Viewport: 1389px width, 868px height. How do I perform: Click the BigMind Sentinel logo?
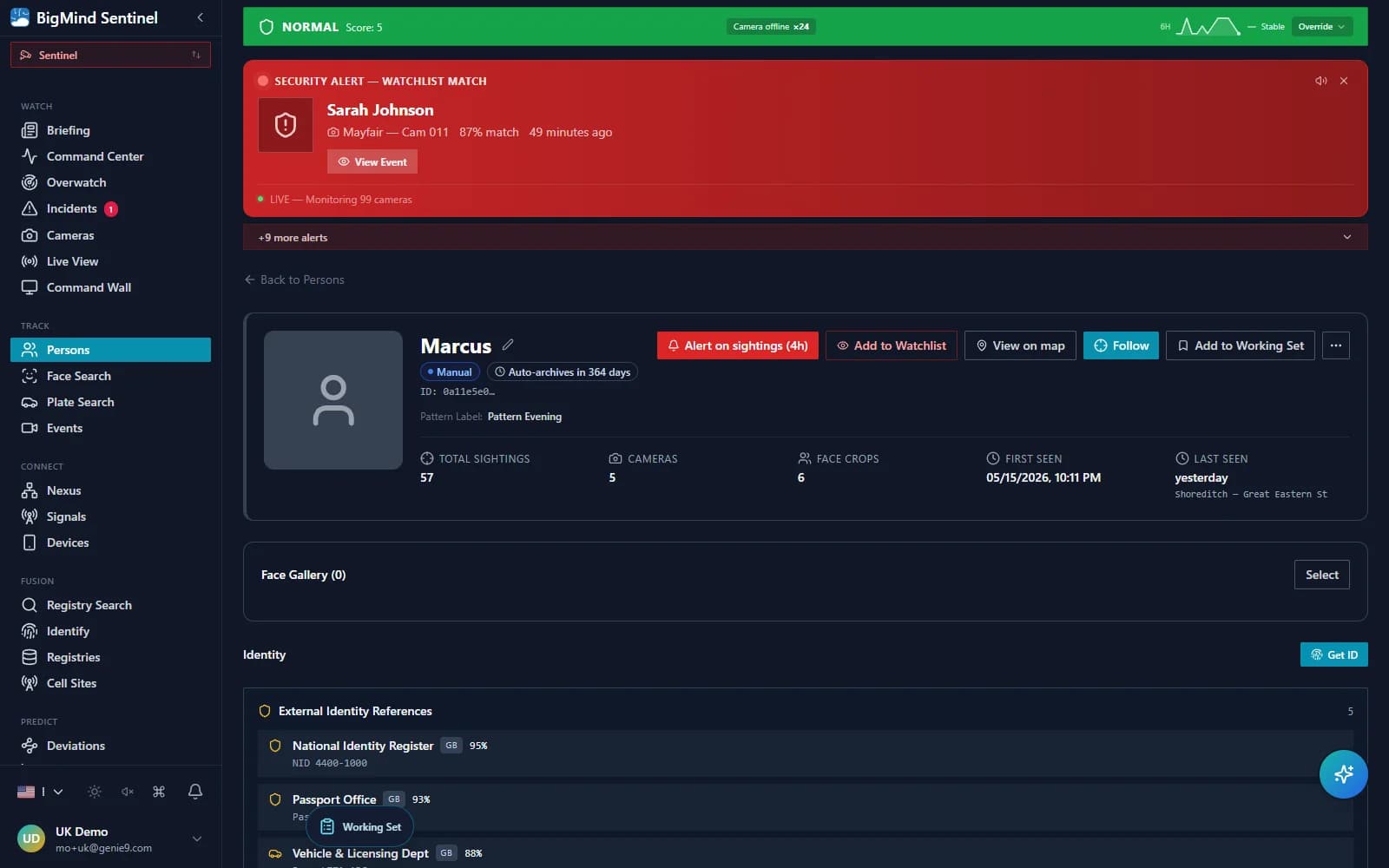[x=20, y=17]
